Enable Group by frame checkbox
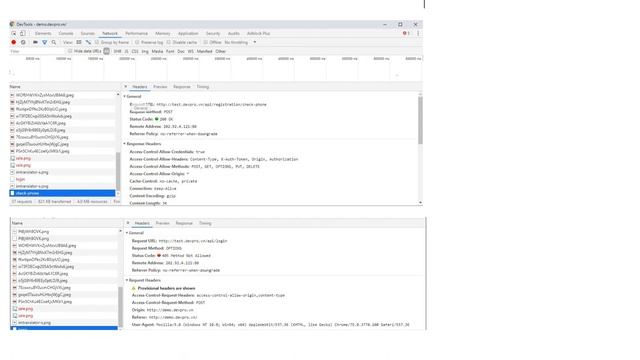This screenshot has width=640, height=360. click(97, 42)
